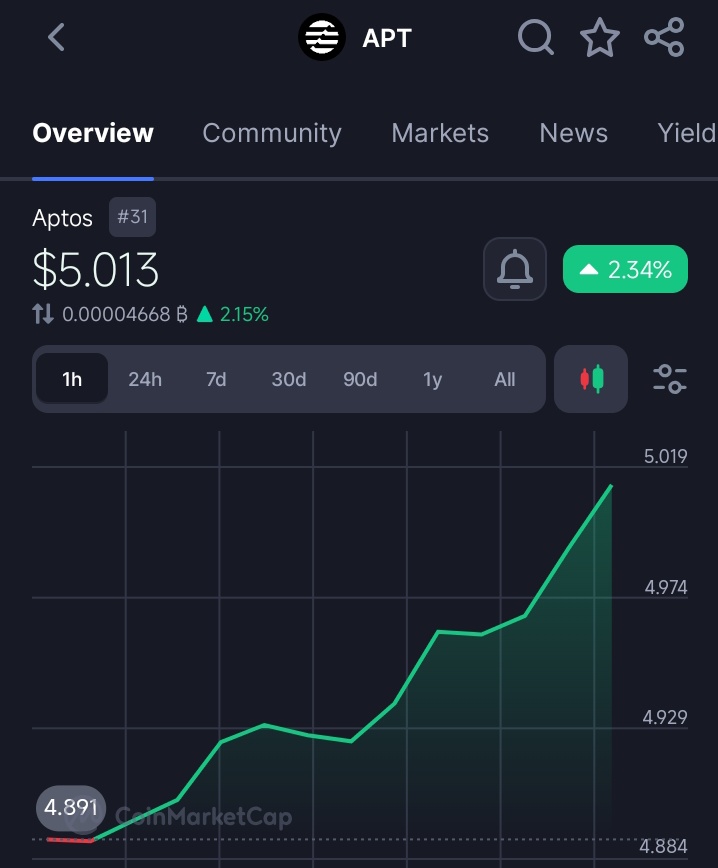Tap the green 2.34% change badge

tap(626, 269)
